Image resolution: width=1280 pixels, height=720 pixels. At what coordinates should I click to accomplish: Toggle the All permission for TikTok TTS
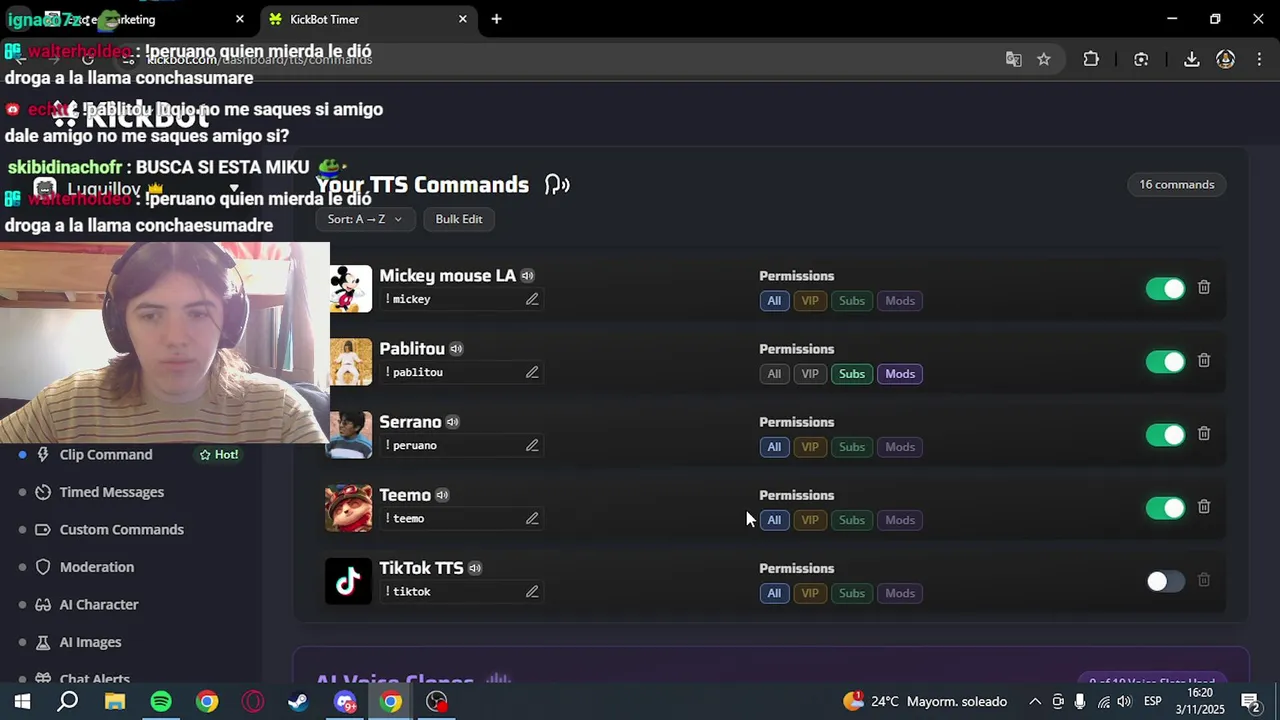pos(774,593)
